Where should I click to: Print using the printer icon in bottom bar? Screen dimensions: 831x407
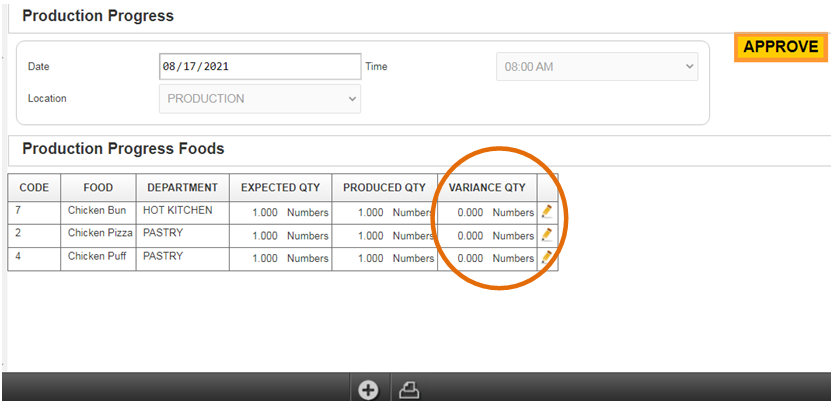click(x=408, y=390)
